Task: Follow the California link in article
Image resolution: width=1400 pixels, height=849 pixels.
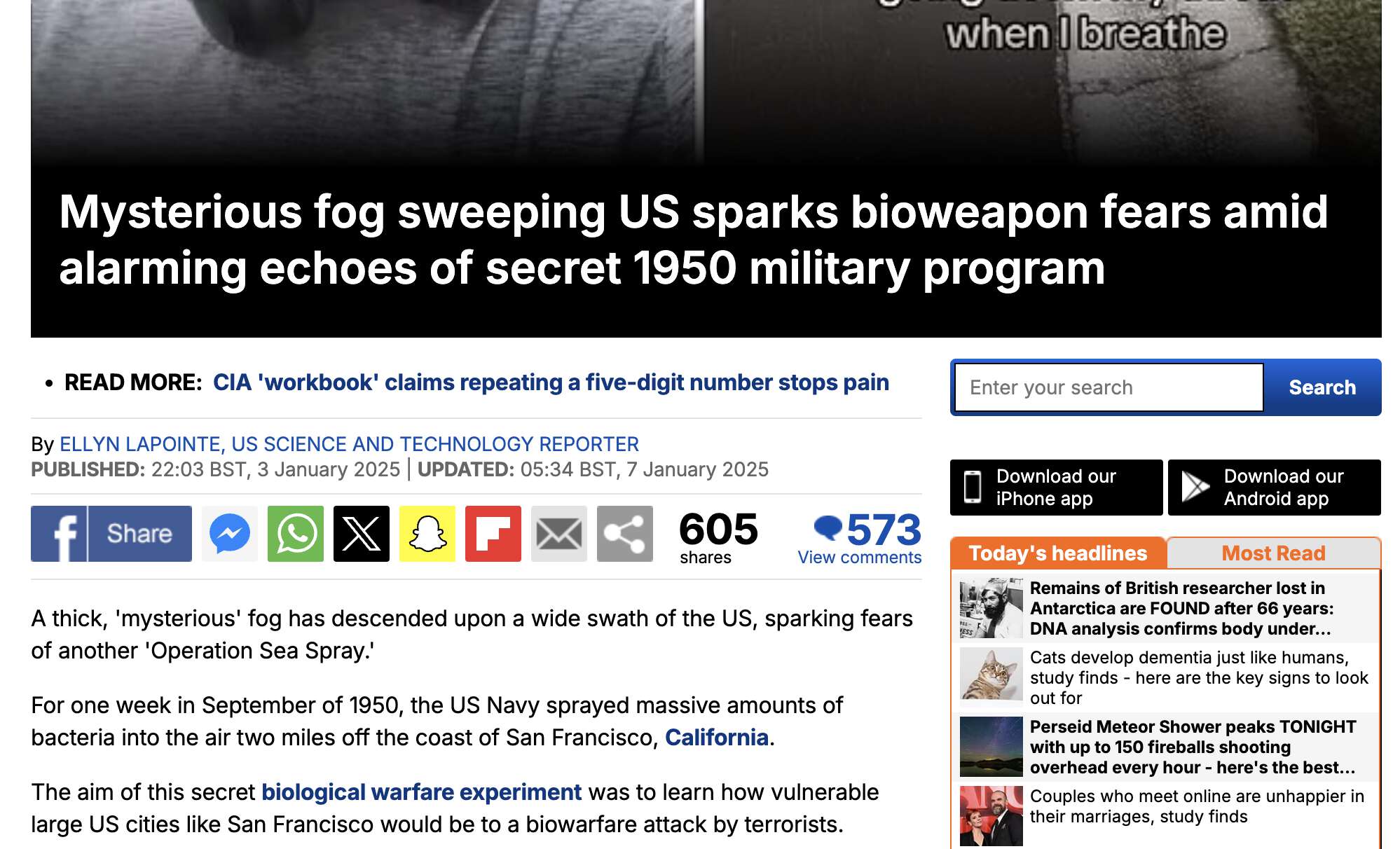Action: point(717,738)
